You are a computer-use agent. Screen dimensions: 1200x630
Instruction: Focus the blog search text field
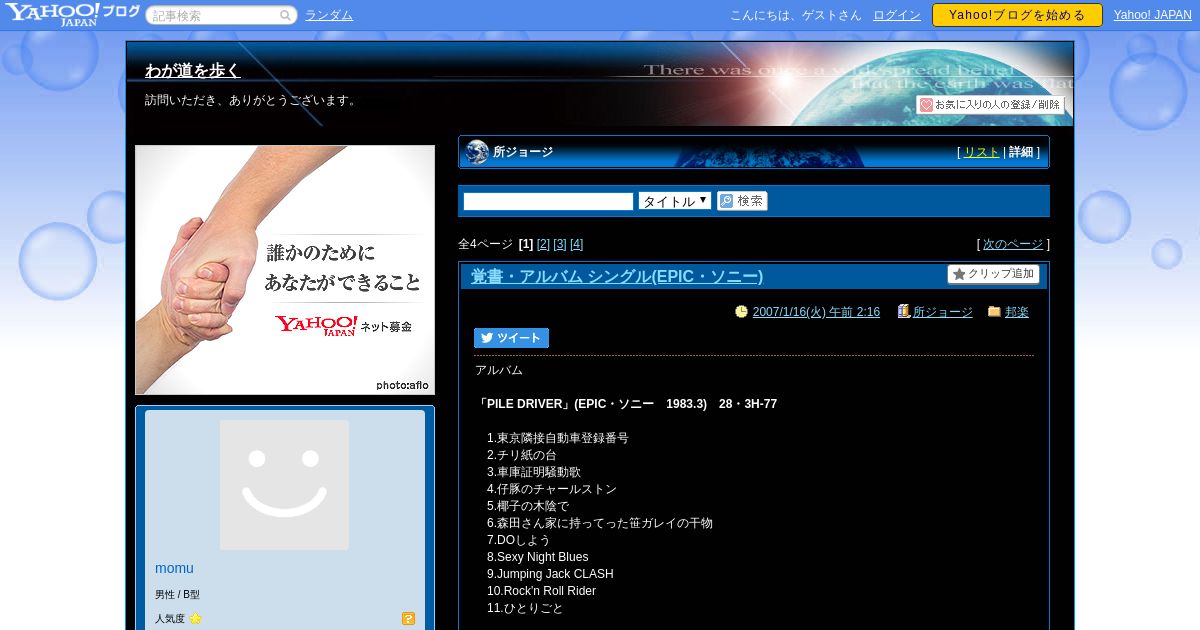[x=548, y=201]
